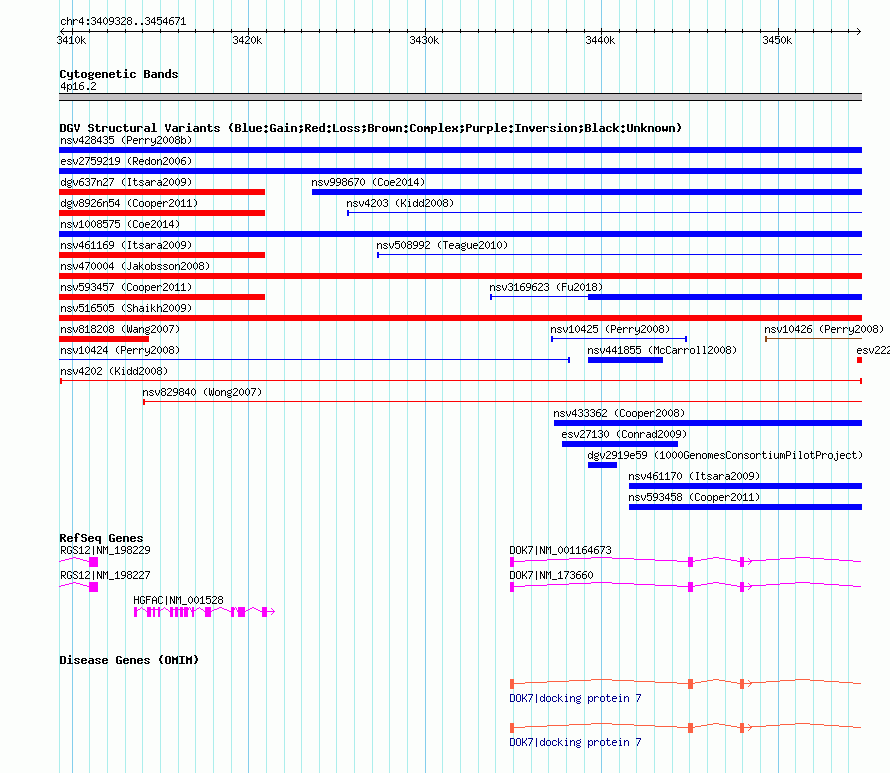Click the 3420k ruler tick label
This screenshot has width=890, height=773.
[x=247, y=40]
